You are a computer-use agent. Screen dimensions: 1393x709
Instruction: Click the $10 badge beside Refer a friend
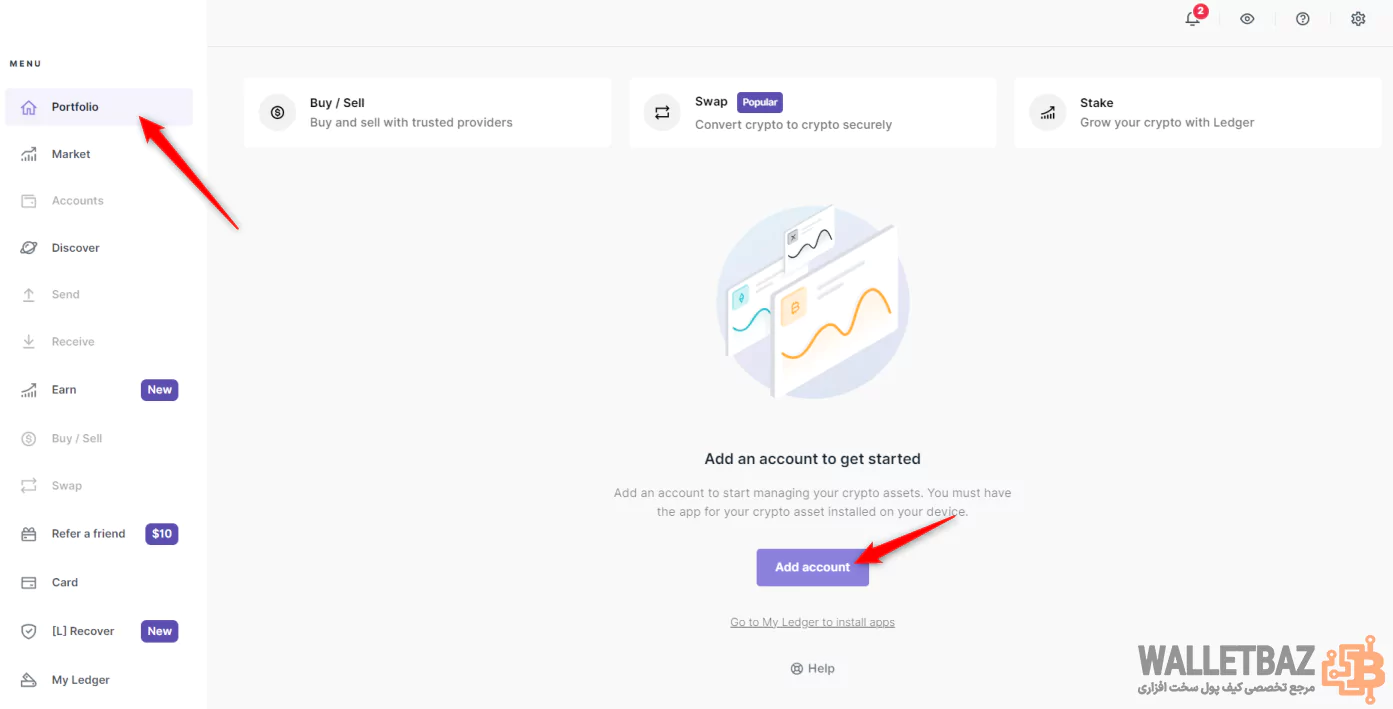pyautogui.click(x=162, y=534)
